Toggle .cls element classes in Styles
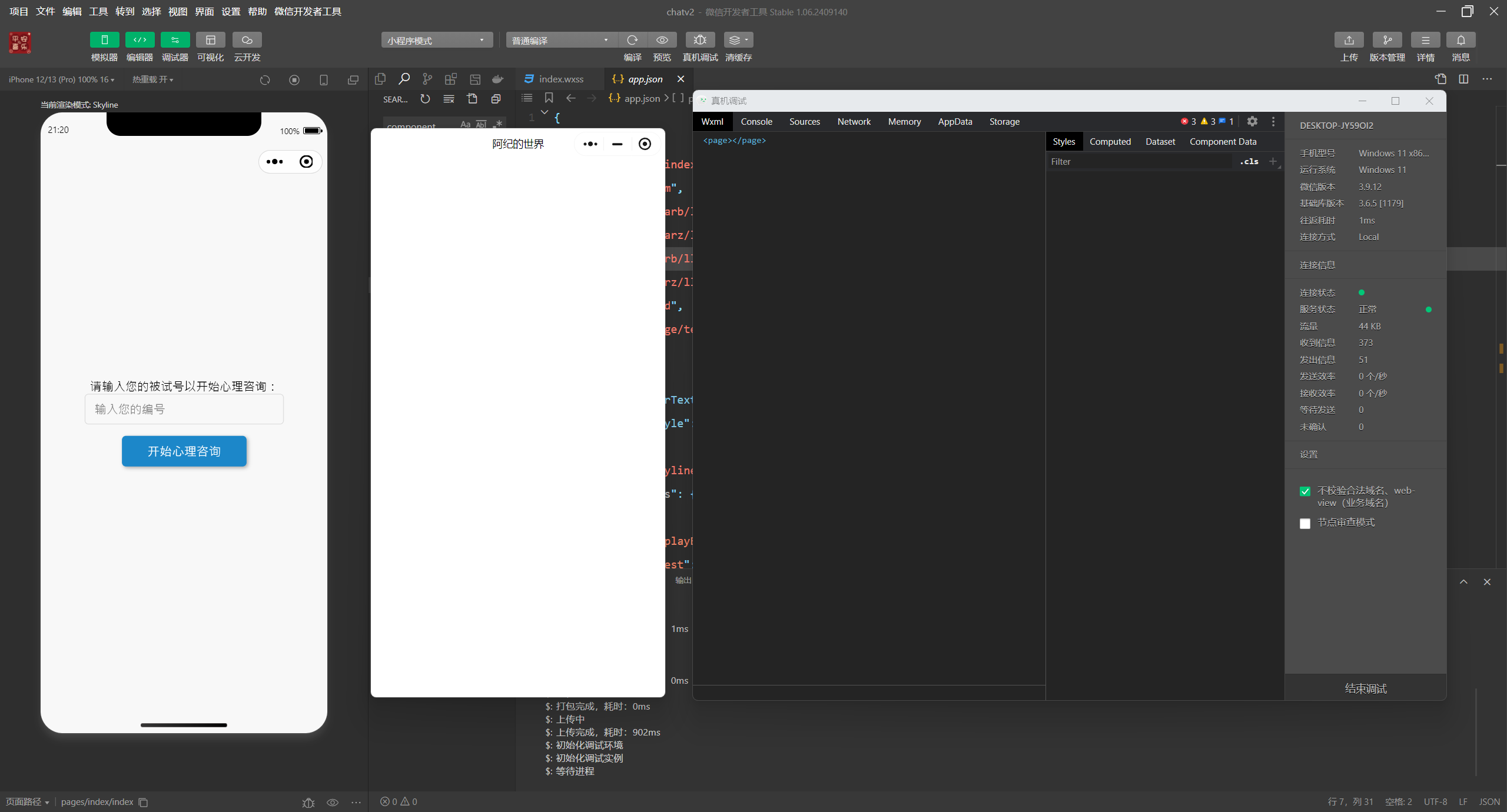Image resolution: width=1507 pixels, height=812 pixels. (1249, 161)
